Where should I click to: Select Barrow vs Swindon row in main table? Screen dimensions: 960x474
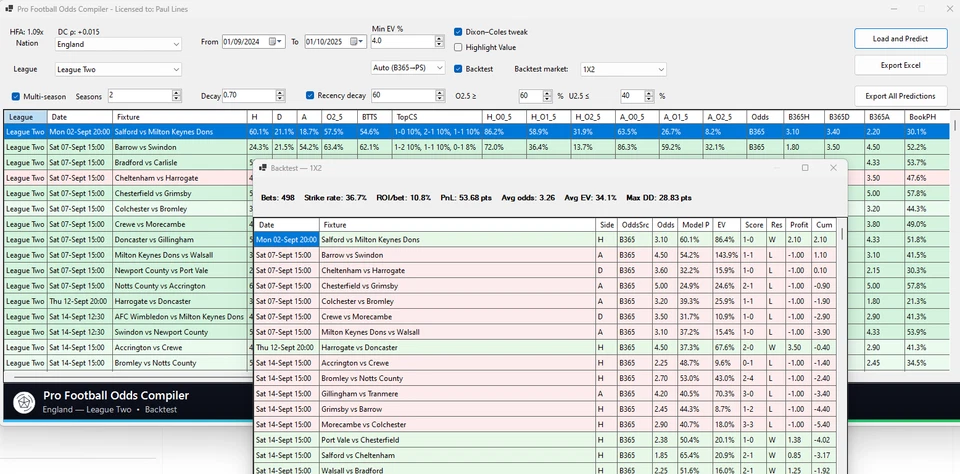(x=476, y=147)
